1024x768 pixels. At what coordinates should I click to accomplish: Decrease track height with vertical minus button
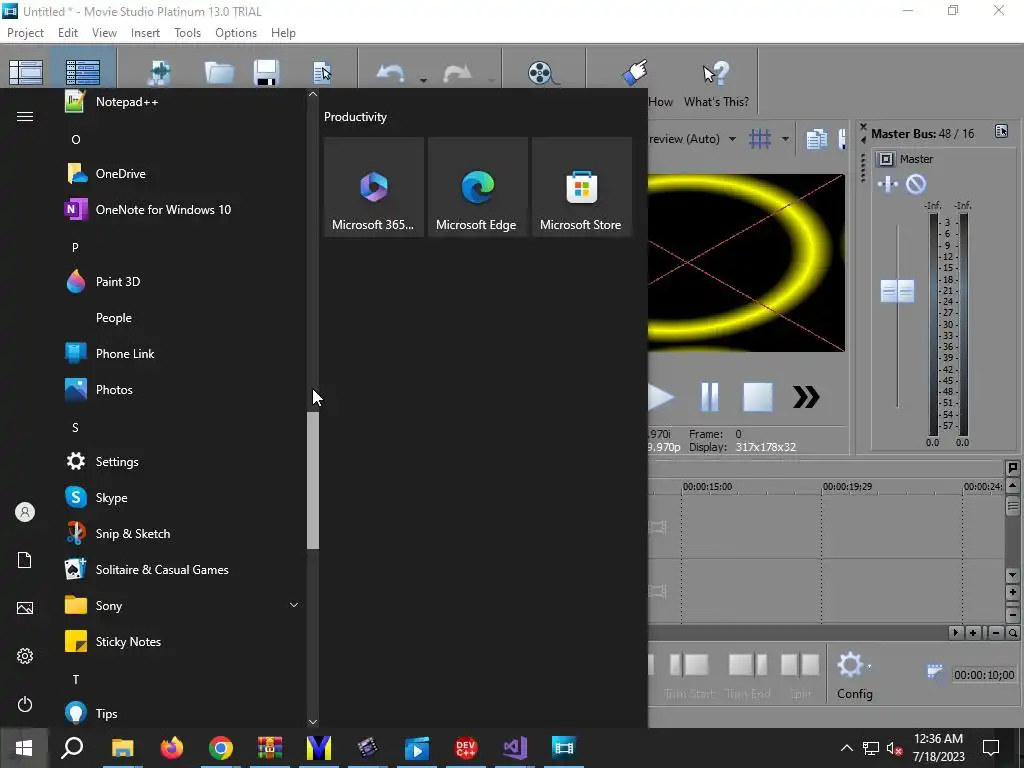(1012, 615)
